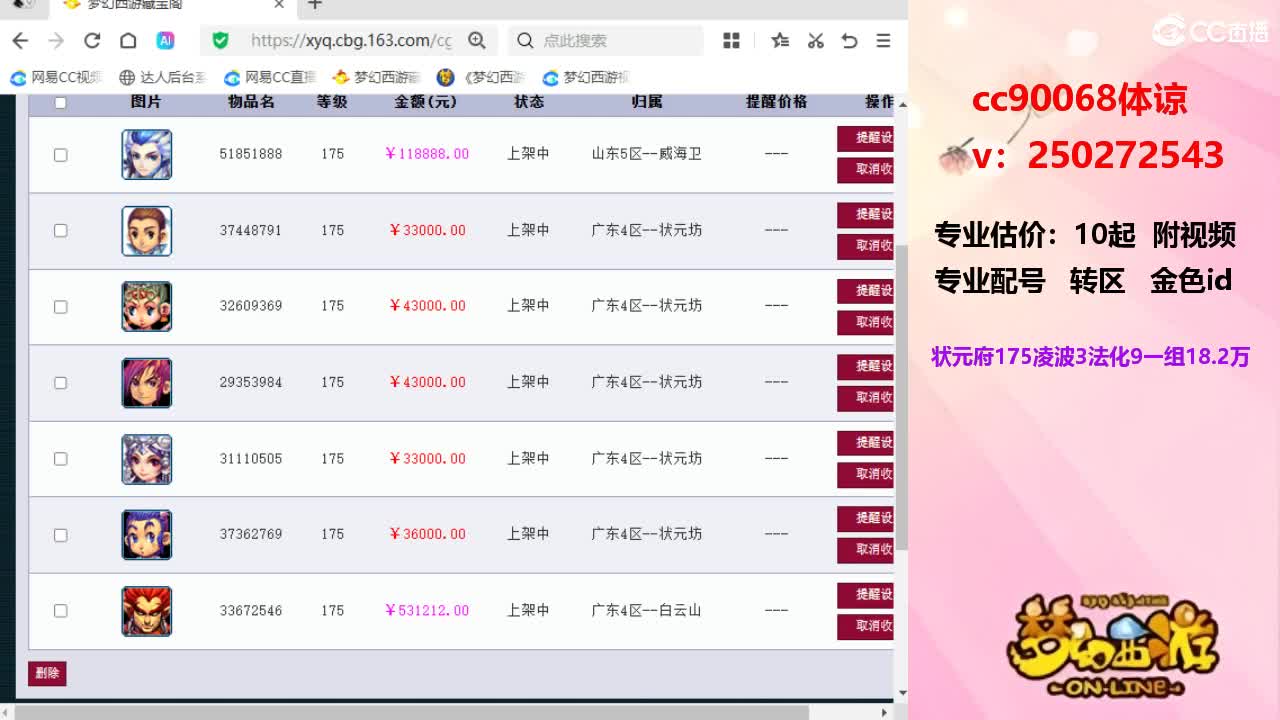Cancel favorite for item 51851888
The image size is (1280, 720).
[865, 170]
